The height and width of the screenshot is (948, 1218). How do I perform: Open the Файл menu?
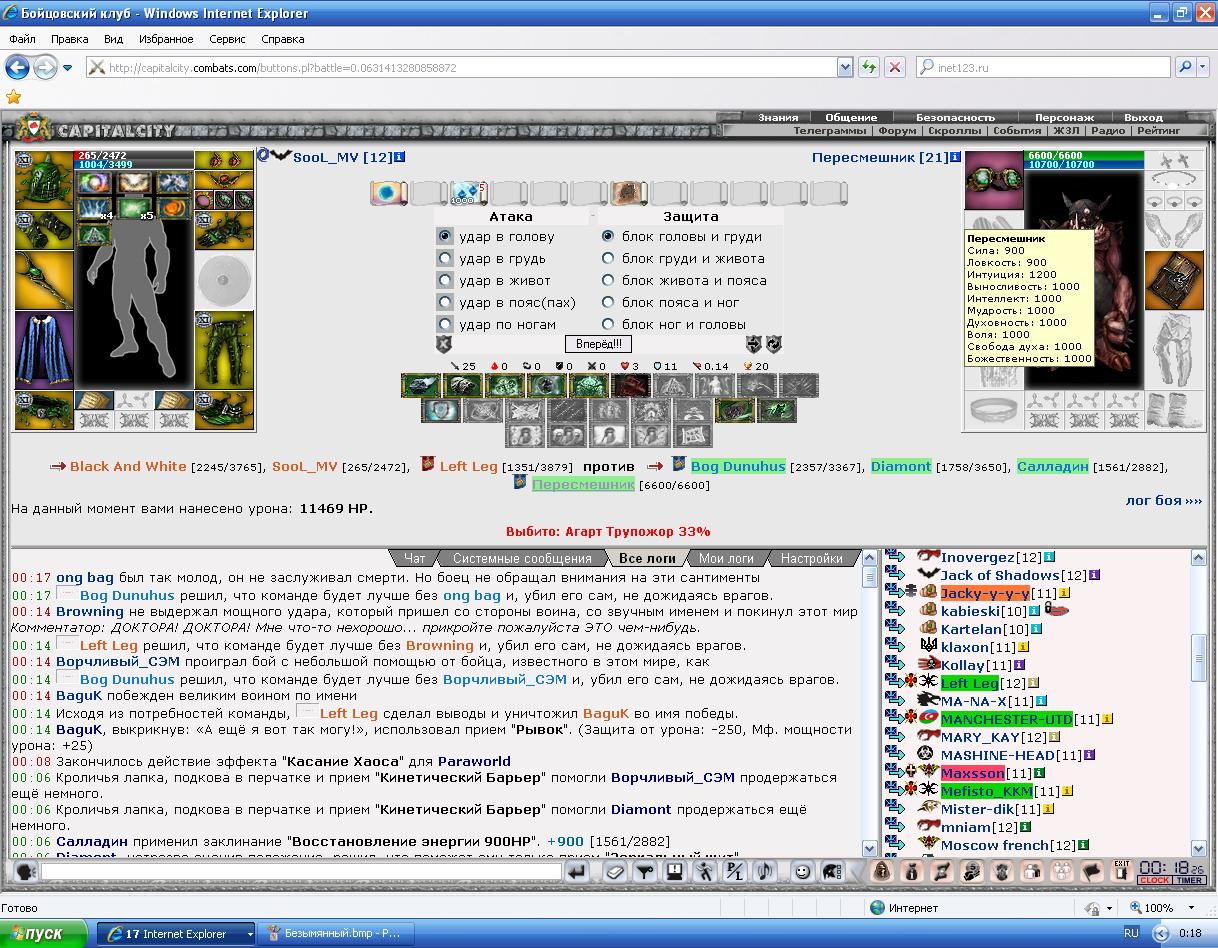[22, 39]
